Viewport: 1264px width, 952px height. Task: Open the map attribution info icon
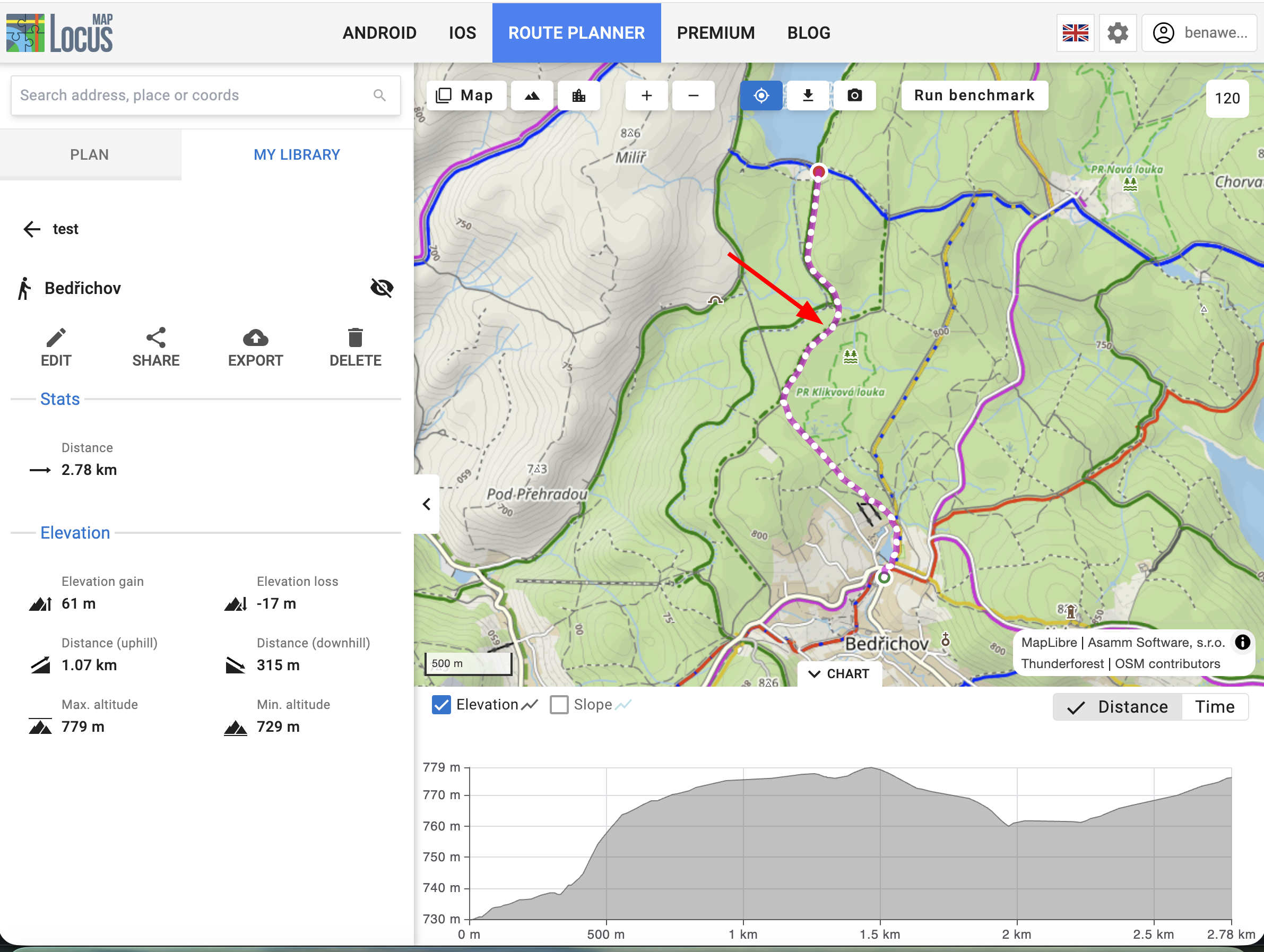(1242, 642)
